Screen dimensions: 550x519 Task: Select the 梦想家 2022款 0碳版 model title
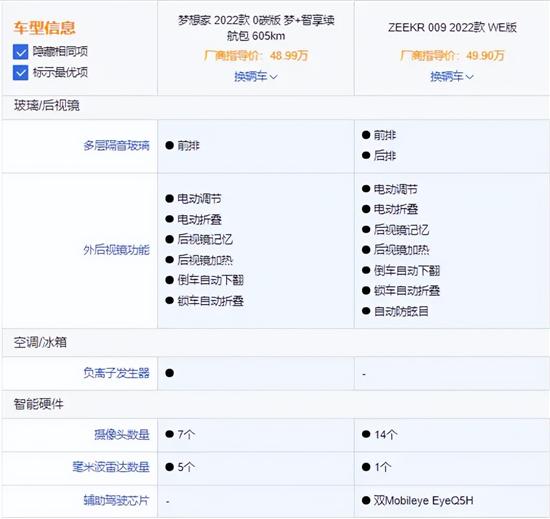tap(256, 28)
